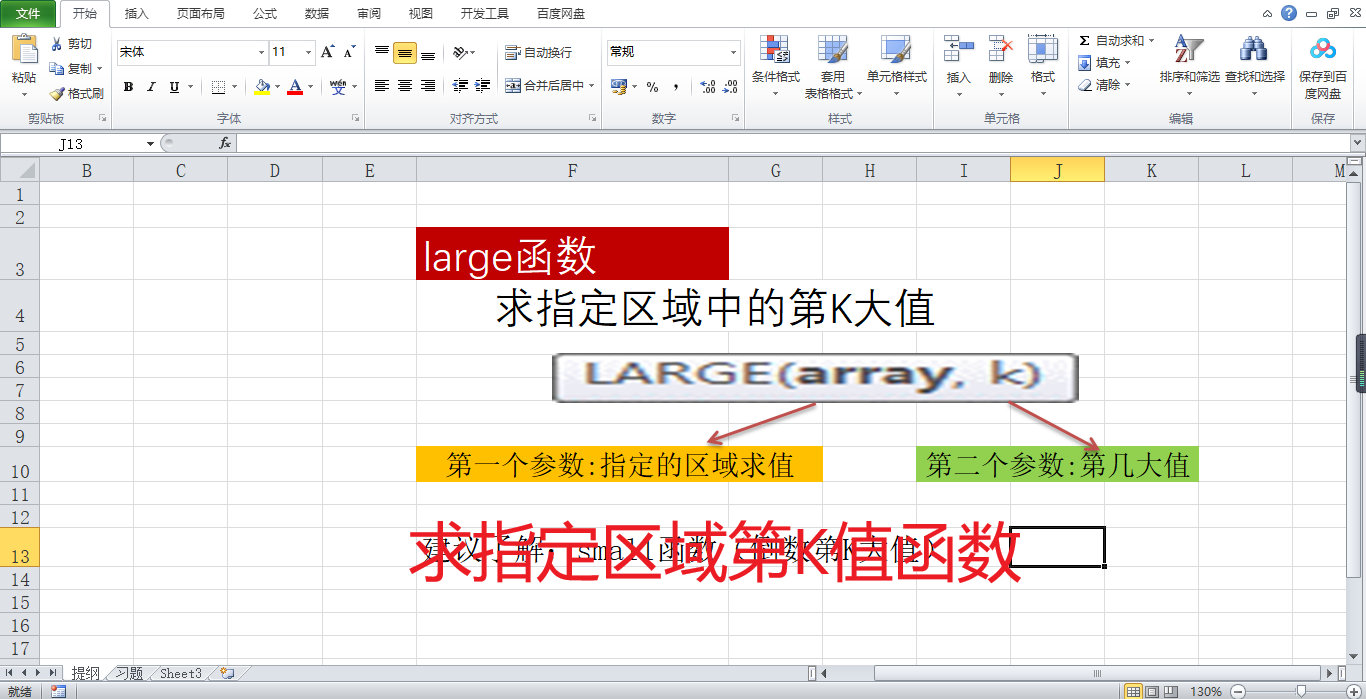1366x699 pixels.
Task: Click the insert new worksheet tab icon
Action: [227, 674]
